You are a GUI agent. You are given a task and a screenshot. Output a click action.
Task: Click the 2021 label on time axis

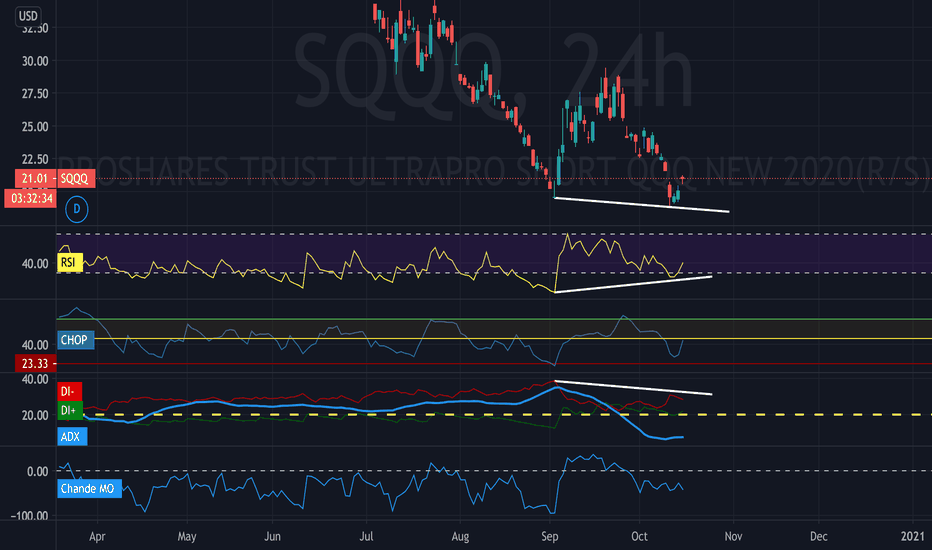[x=913, y=536]
